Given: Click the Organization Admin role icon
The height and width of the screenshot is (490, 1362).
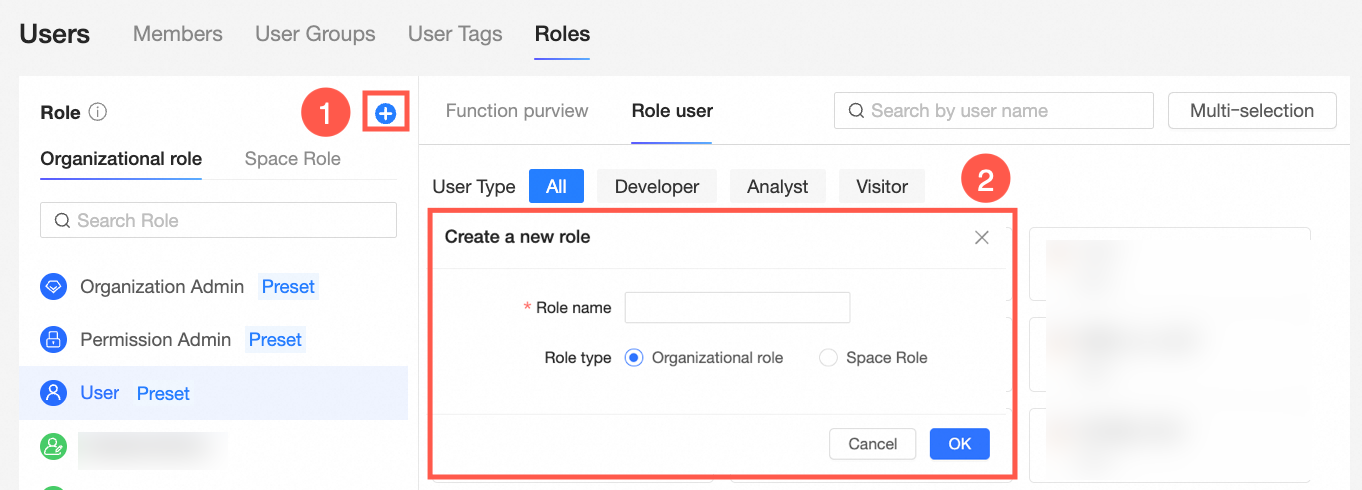Looking at the screenshot, I should [x=53, y=287].
